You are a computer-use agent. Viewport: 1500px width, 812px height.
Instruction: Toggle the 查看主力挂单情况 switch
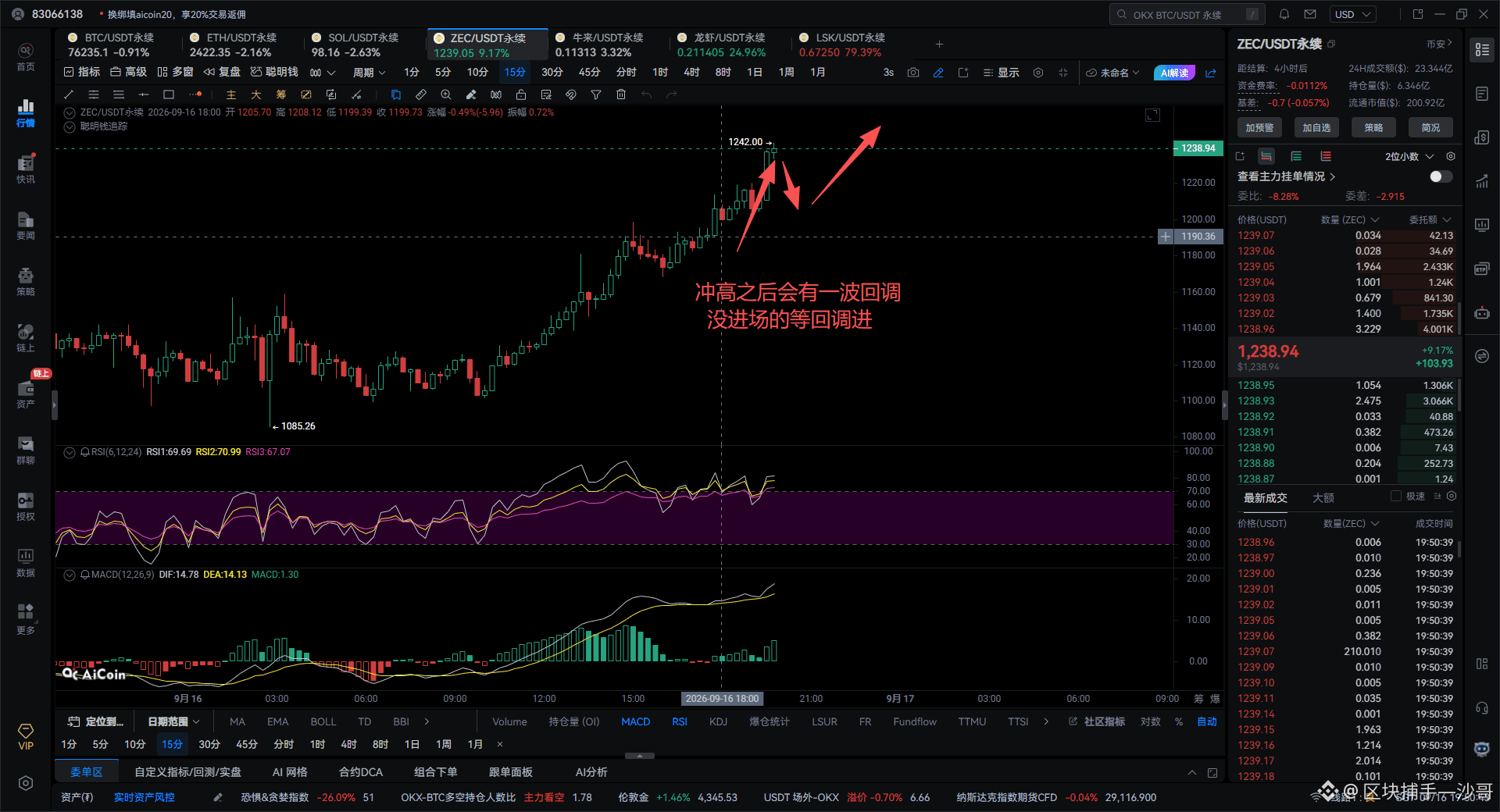click(x=1441, y=176)
